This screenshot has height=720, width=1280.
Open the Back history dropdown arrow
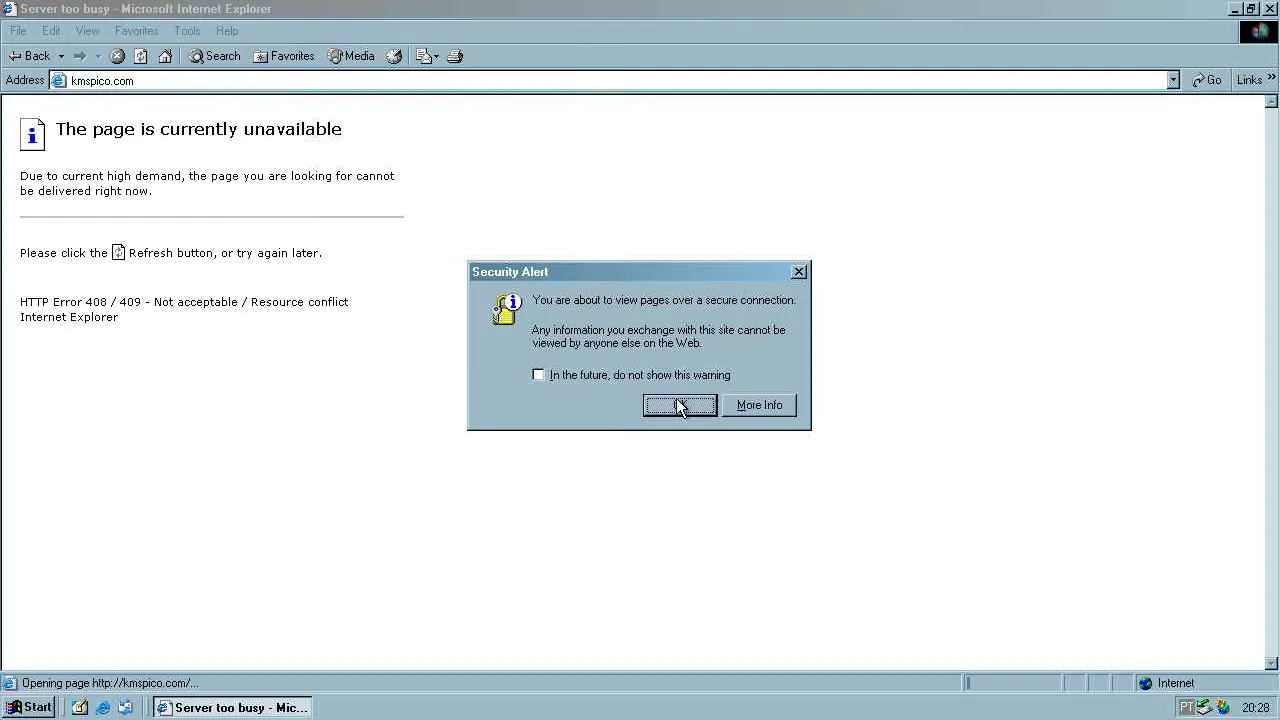(61, 56)
